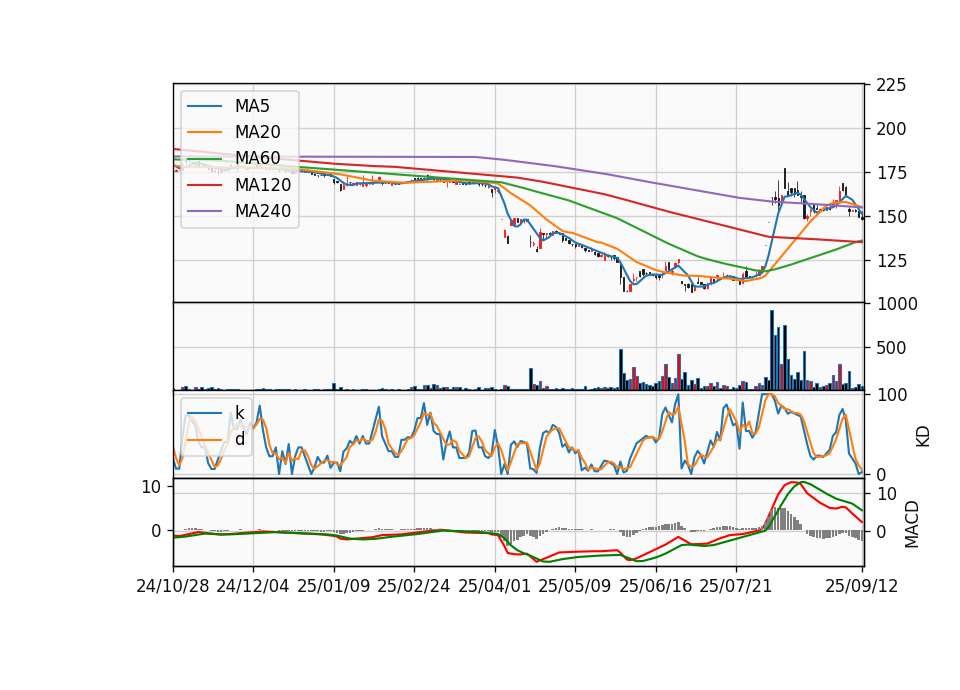Click the 150 price axis label
Viewport: 960px width, 690px height.
click(891, 217)
